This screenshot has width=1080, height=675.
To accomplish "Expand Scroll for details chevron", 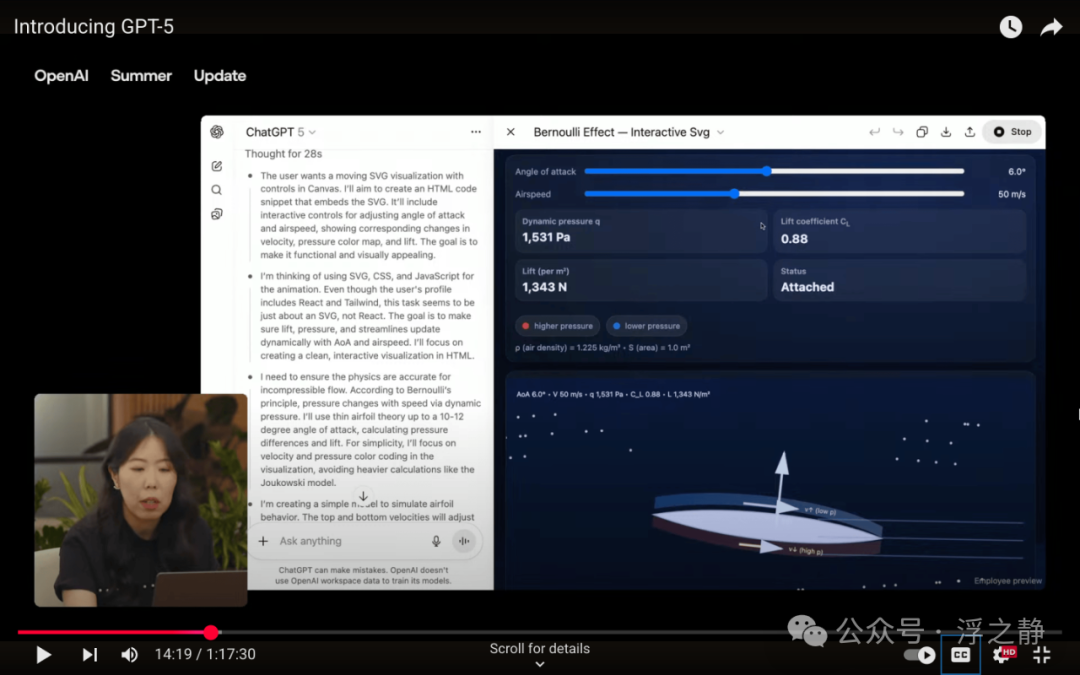I will tap(540, 665).
